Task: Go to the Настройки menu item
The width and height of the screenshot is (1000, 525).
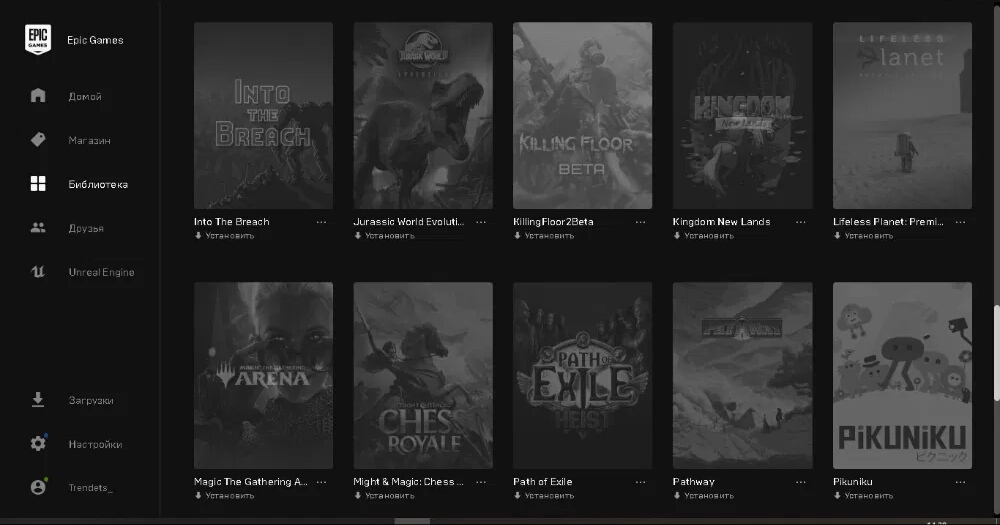Action: (95, 444)
